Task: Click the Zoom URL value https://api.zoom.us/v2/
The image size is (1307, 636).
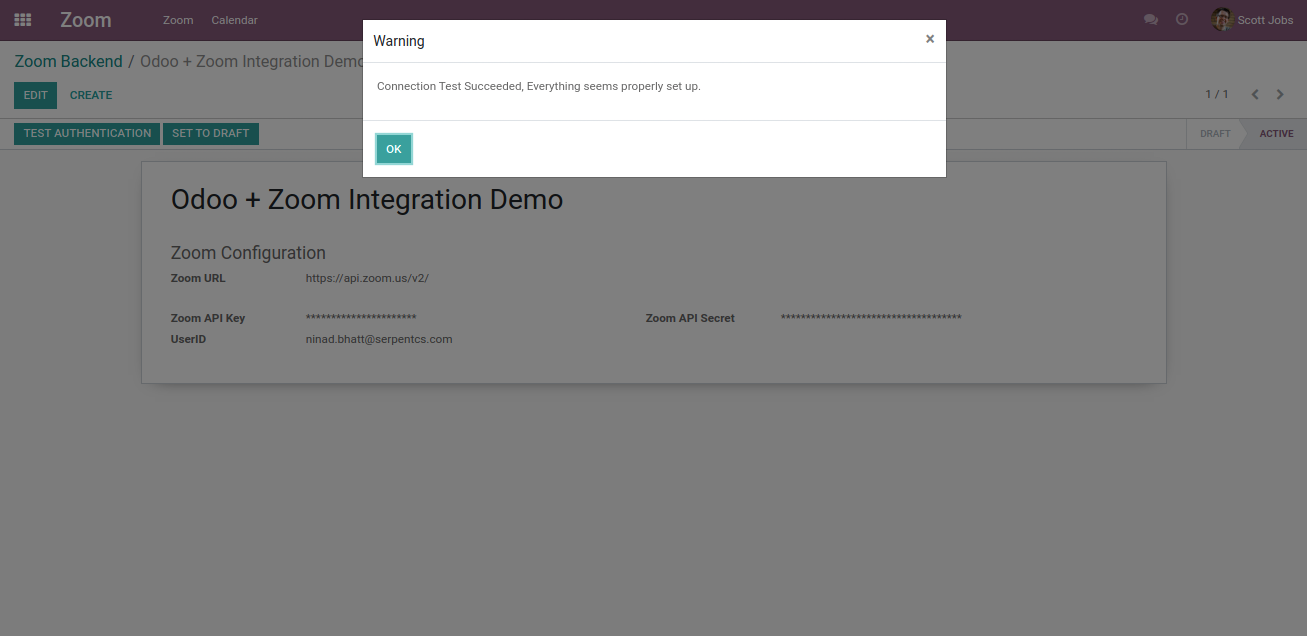Action: (x=367, y=278)
